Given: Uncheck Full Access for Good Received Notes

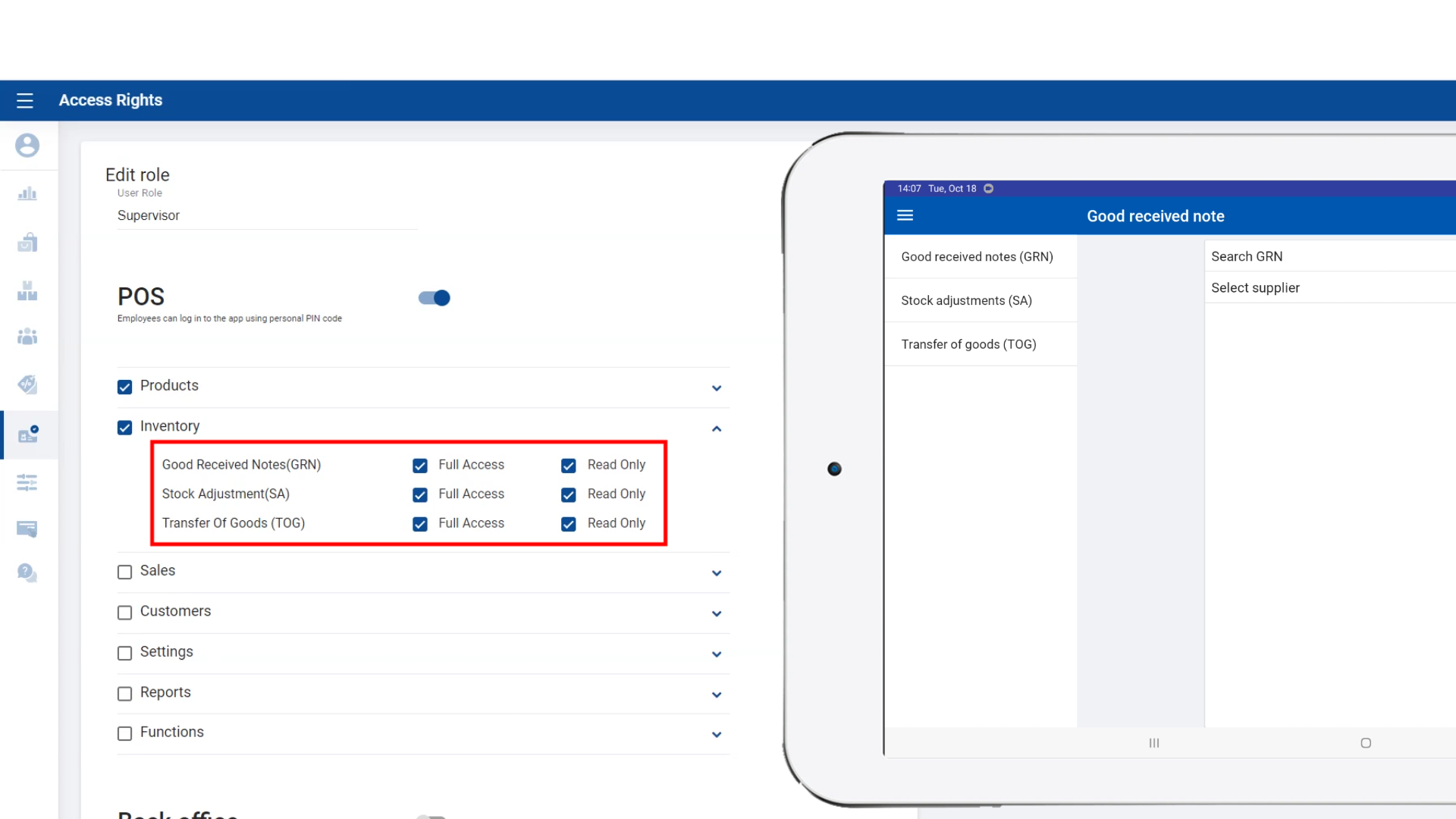Looking at the screenshot, I should pyautogui.click(x=420, y=466).
